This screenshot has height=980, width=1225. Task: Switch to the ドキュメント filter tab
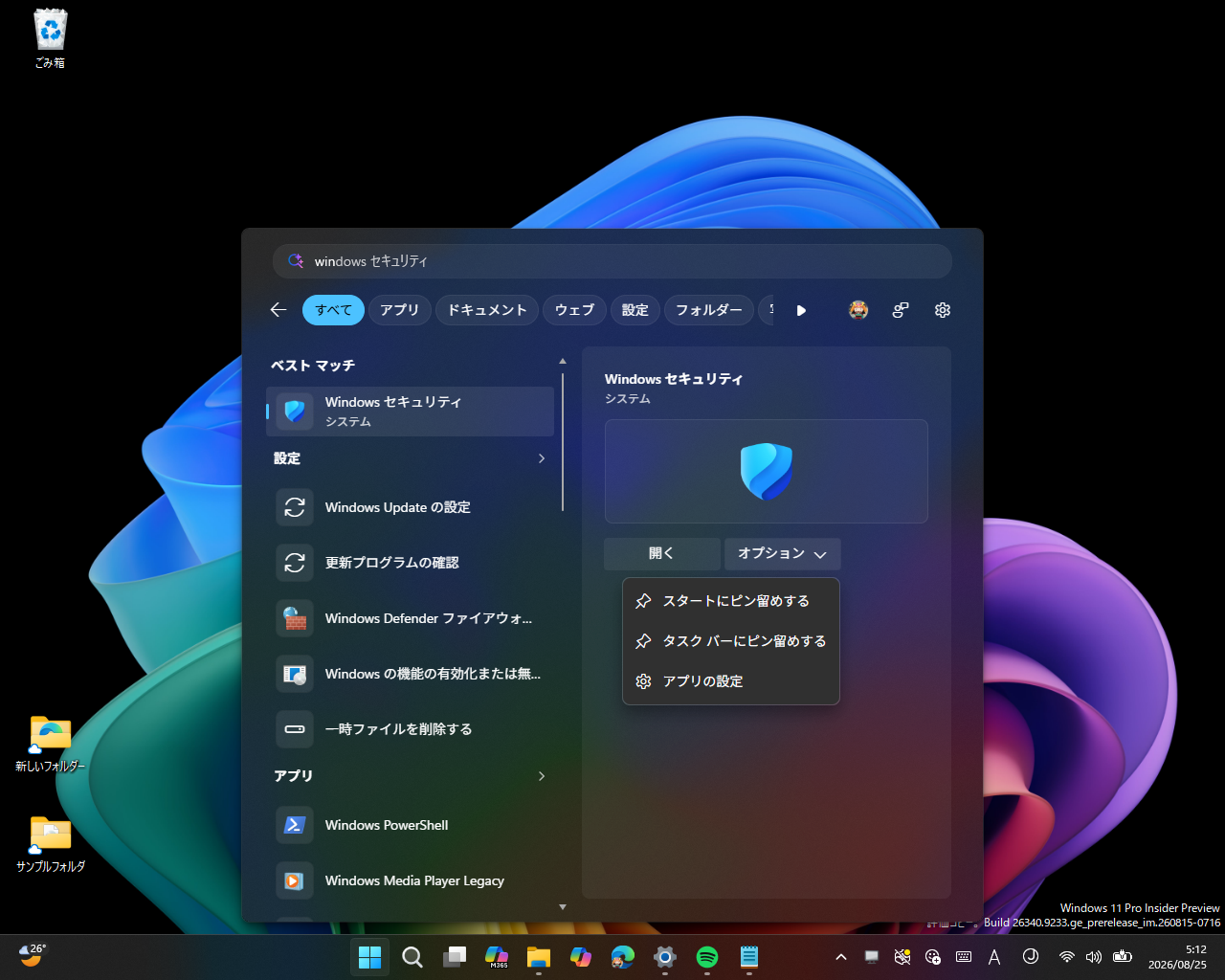(x=487, y=310)
